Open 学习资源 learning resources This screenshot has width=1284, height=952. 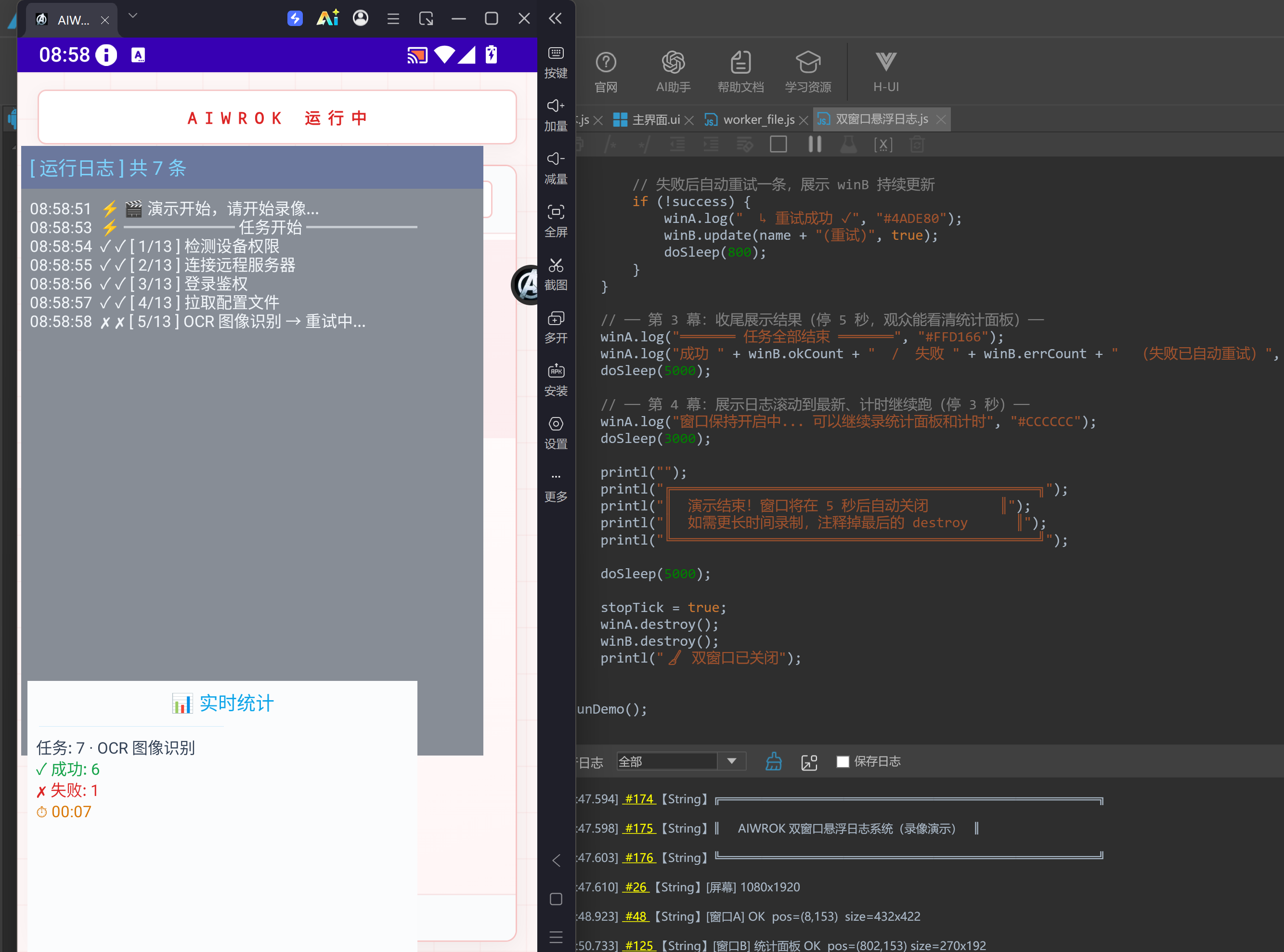click(x=807, y=72)
